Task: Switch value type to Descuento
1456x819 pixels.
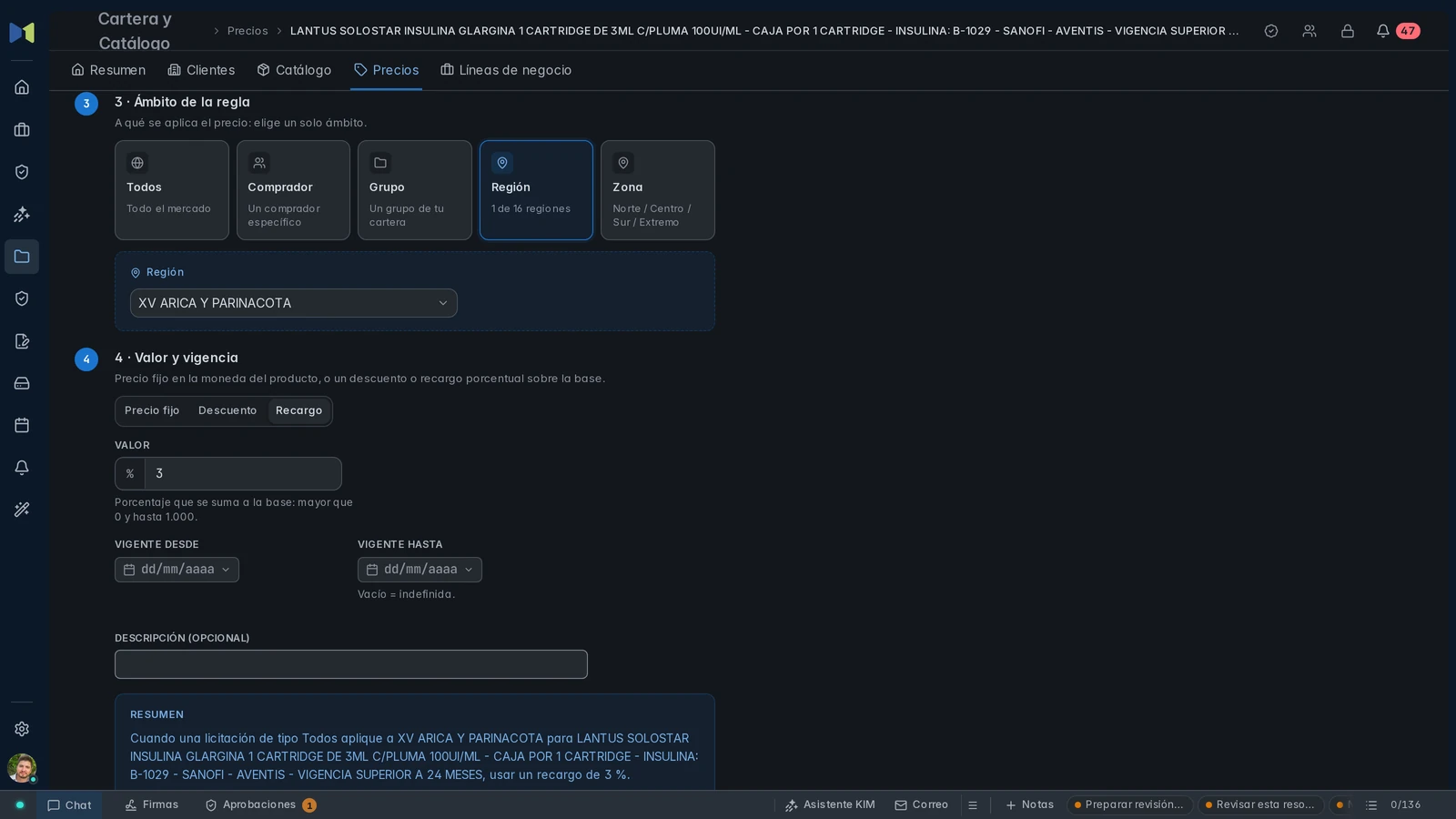Action: 227,410
